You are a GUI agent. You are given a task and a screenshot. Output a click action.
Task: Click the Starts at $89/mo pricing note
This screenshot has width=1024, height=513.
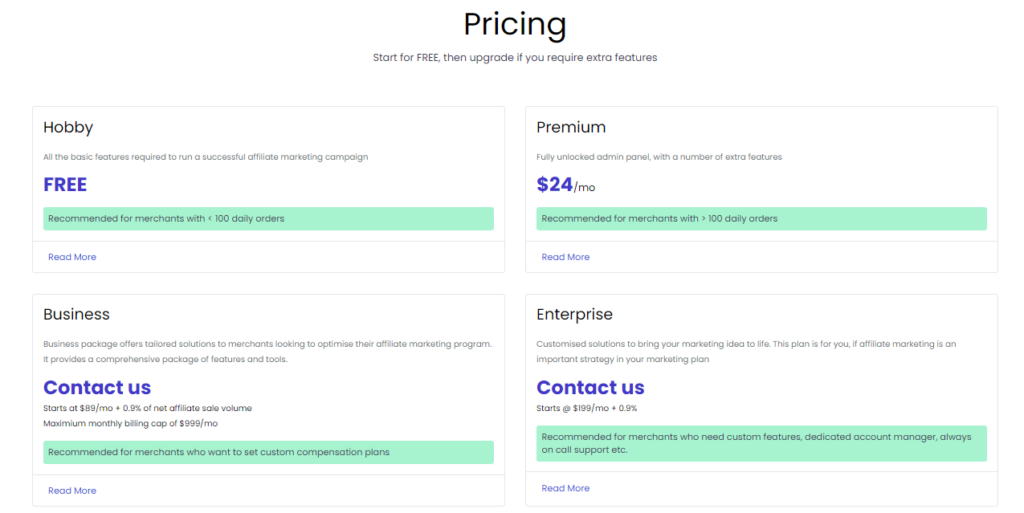pyautogui.click(x=148, y=408)
